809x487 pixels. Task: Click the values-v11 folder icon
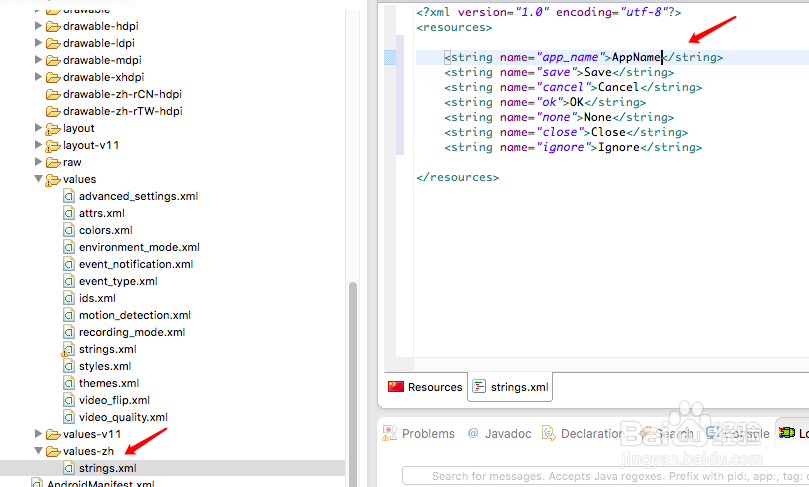pos(53,434)
